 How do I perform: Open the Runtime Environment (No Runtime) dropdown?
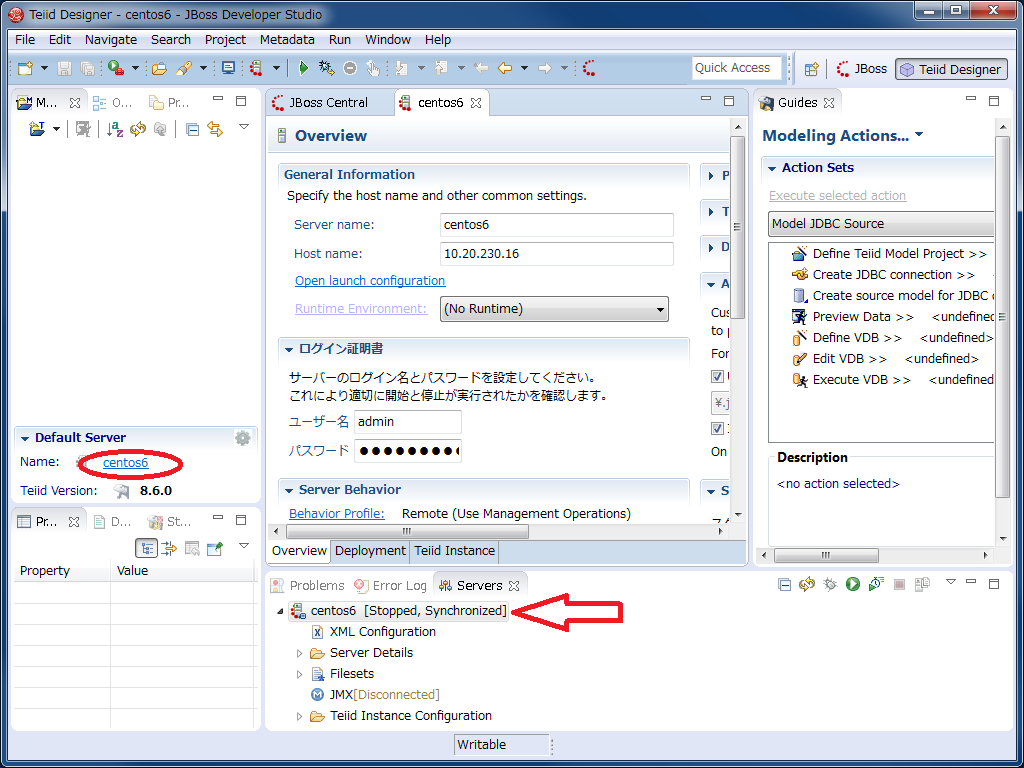[554, 309]
